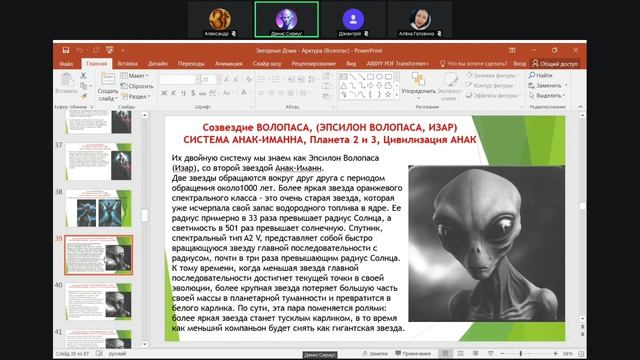The width and height of the screenshot is (640, 360).
Task: Open the Файл menu tab
Action: coord(66,64)
